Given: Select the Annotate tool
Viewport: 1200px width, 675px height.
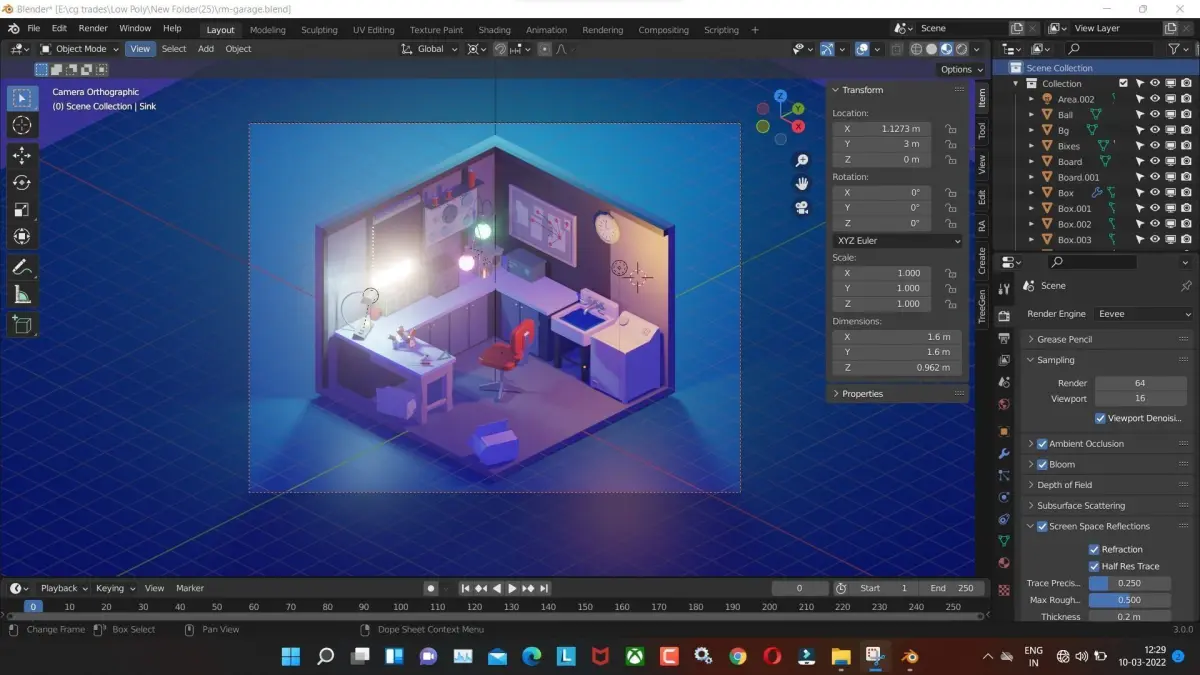Looking at the screenshot, I should pos(22,267).
